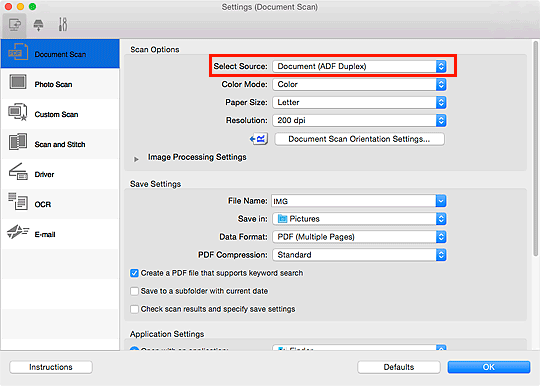Click the Custom Scan icon
This screenshot has height=386, width=540.
point(17,112)
